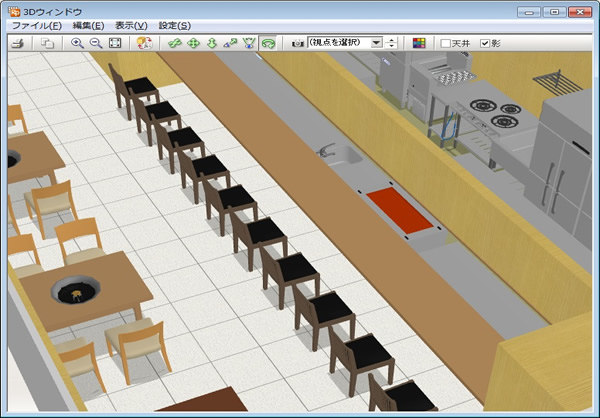Open the 設定(S) menu
Screen dimensions: 600x418
click(x=174, y=25)
